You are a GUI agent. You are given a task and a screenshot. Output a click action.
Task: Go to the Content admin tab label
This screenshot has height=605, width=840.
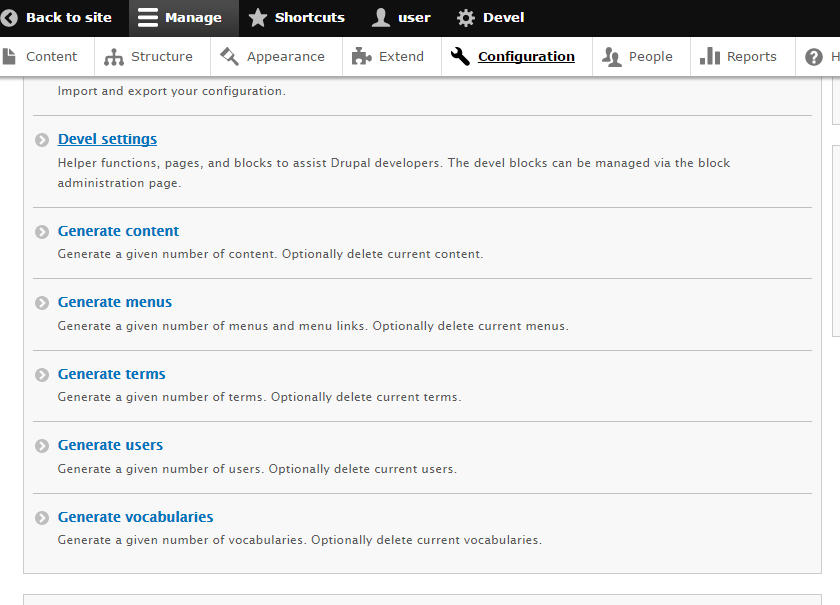click(x=51, y=56)
